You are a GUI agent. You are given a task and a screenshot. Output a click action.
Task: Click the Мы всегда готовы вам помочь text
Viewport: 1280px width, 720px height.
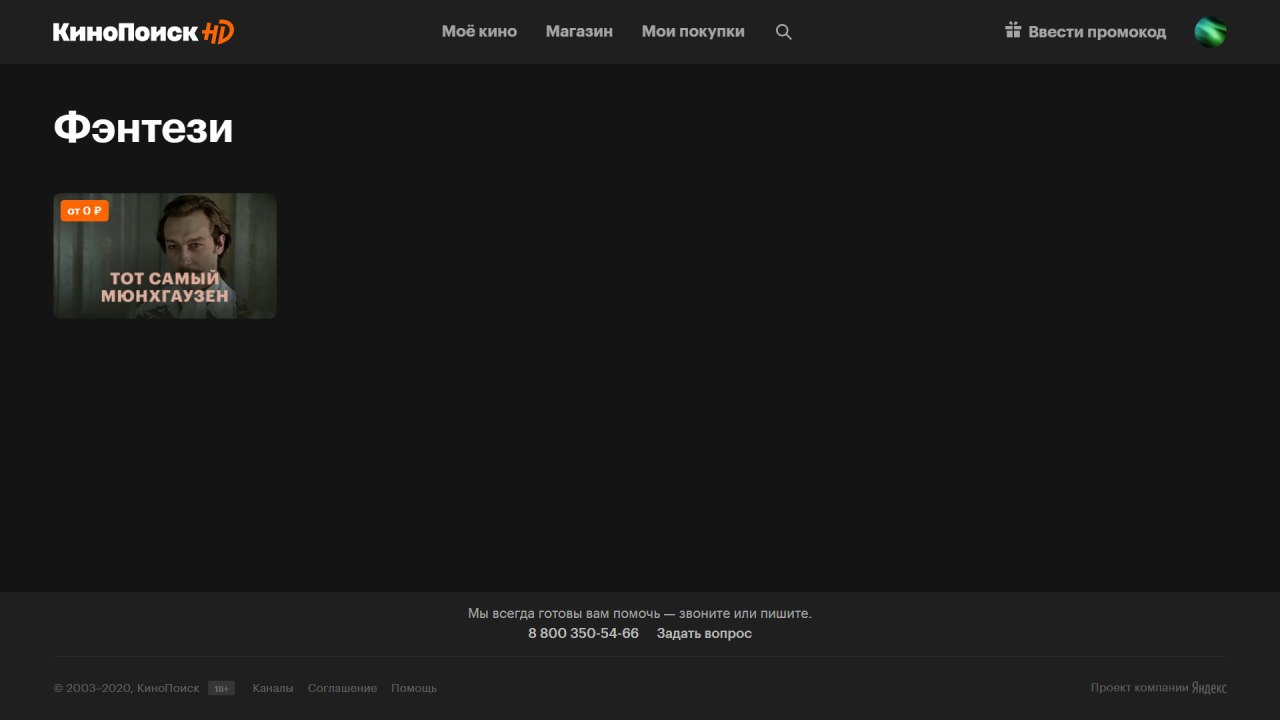(x=640, y=613)
